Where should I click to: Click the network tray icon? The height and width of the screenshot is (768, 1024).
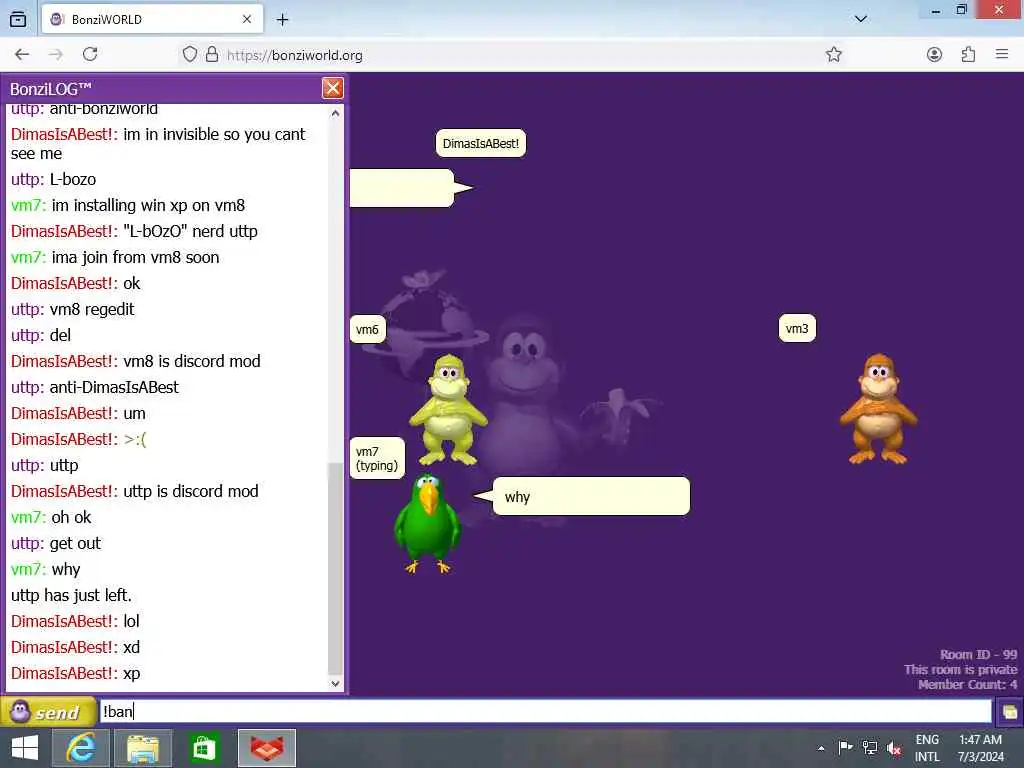(869, 748)
